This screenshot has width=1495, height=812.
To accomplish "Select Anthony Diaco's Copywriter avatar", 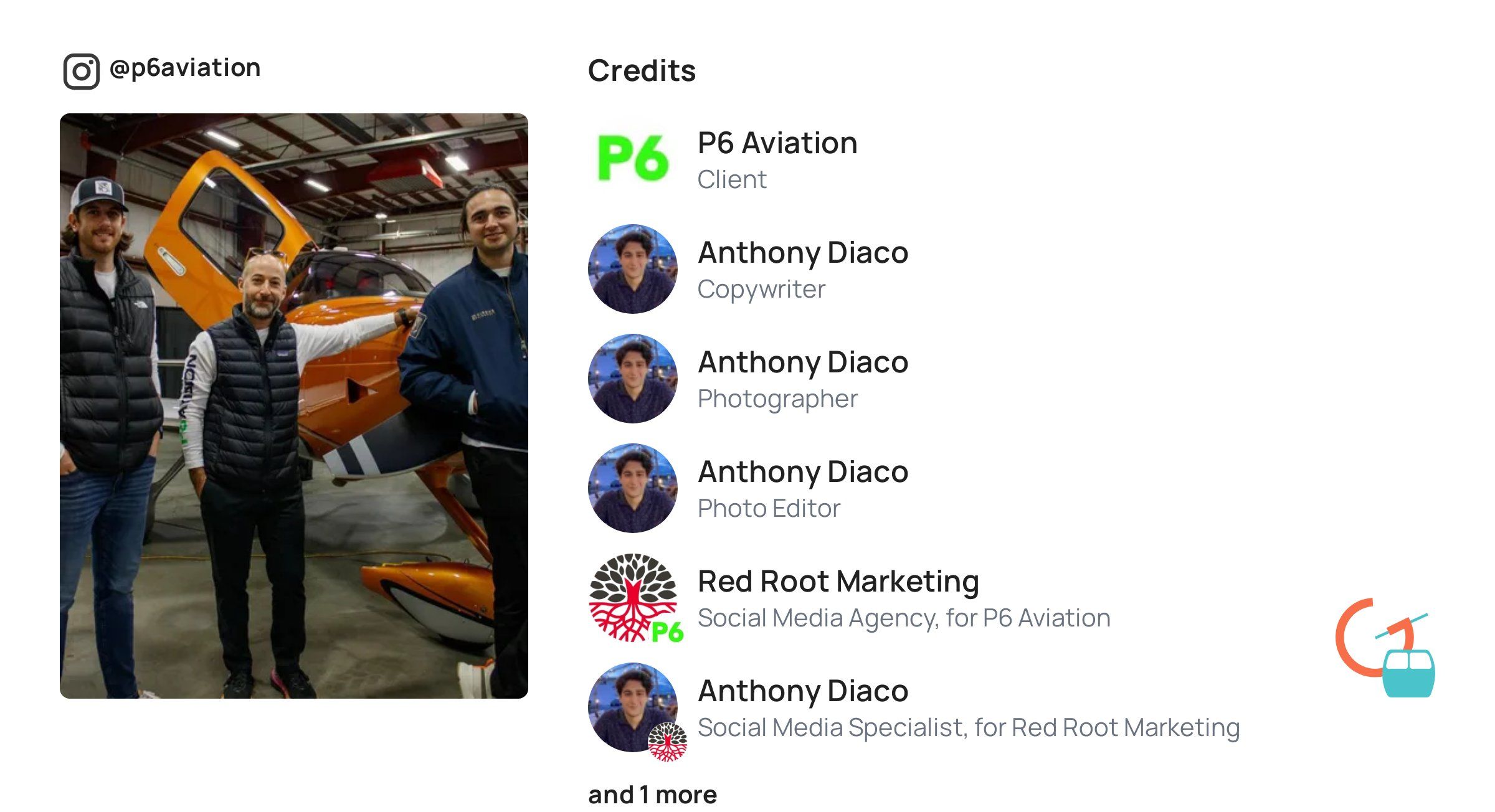I will [x=633, y=269].
